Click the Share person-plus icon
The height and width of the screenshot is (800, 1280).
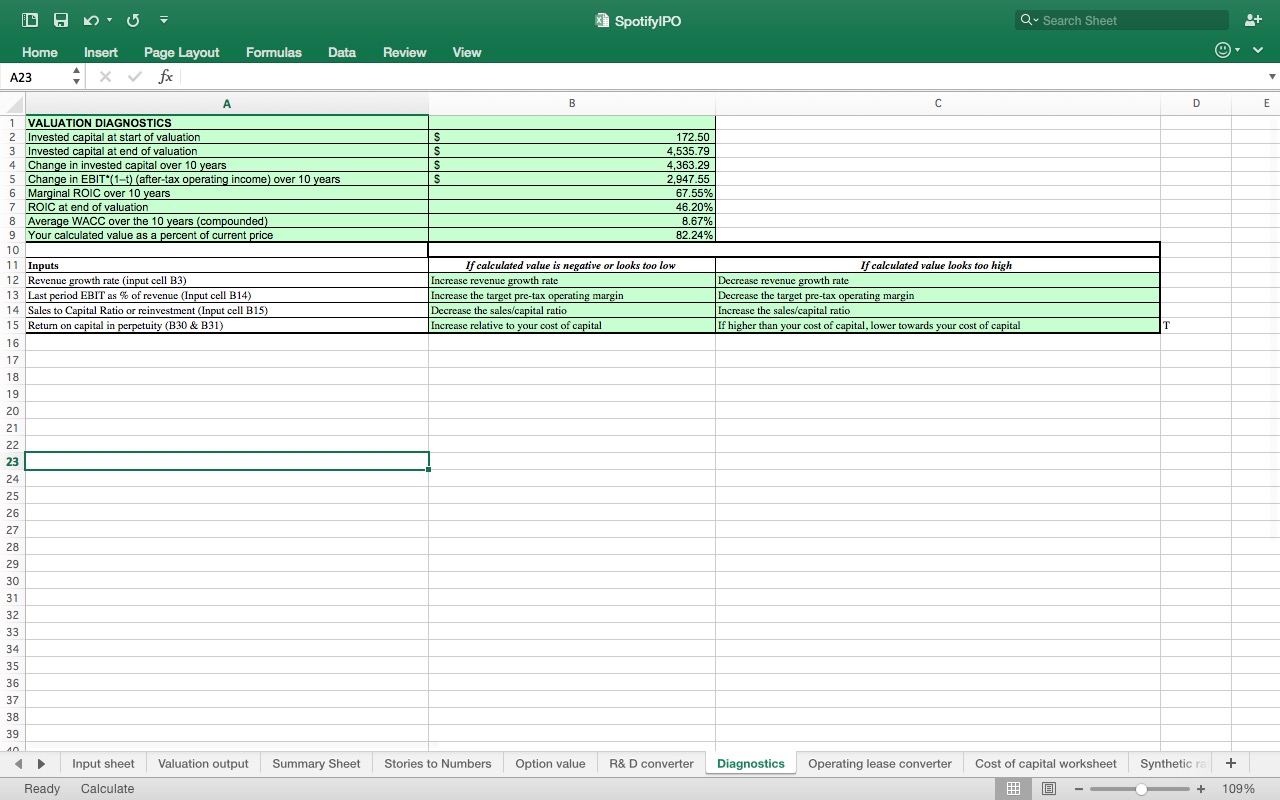tap(1253, 20)
